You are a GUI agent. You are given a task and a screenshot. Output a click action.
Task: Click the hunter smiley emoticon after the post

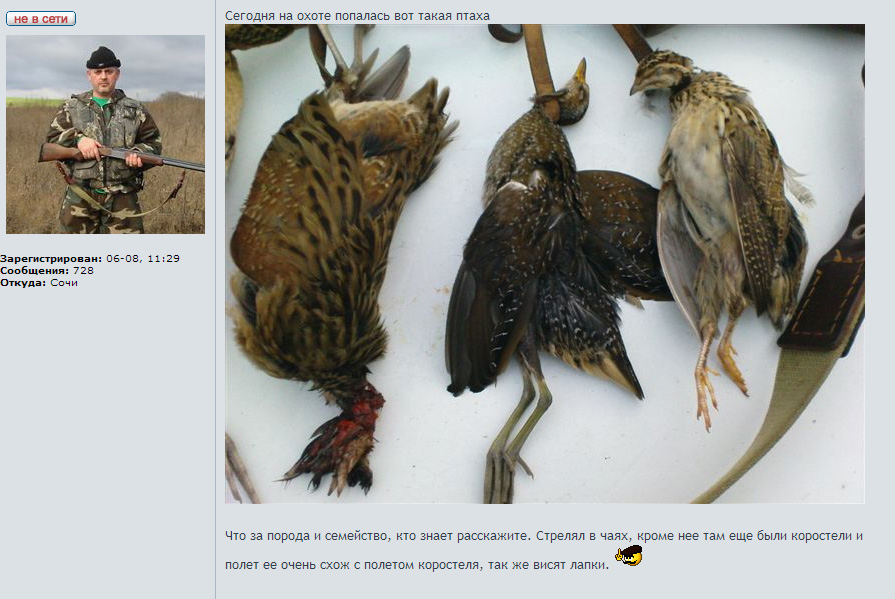628,556
